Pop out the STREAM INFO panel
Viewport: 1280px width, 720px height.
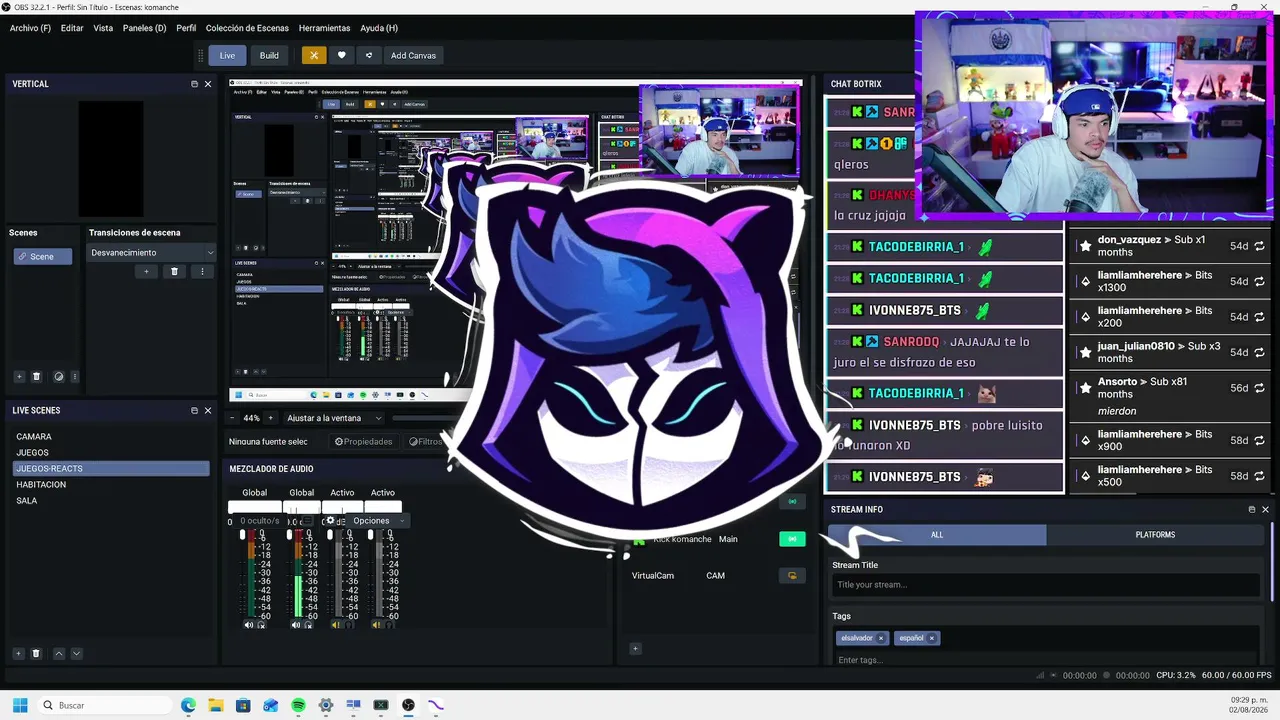coord(1251,509)
